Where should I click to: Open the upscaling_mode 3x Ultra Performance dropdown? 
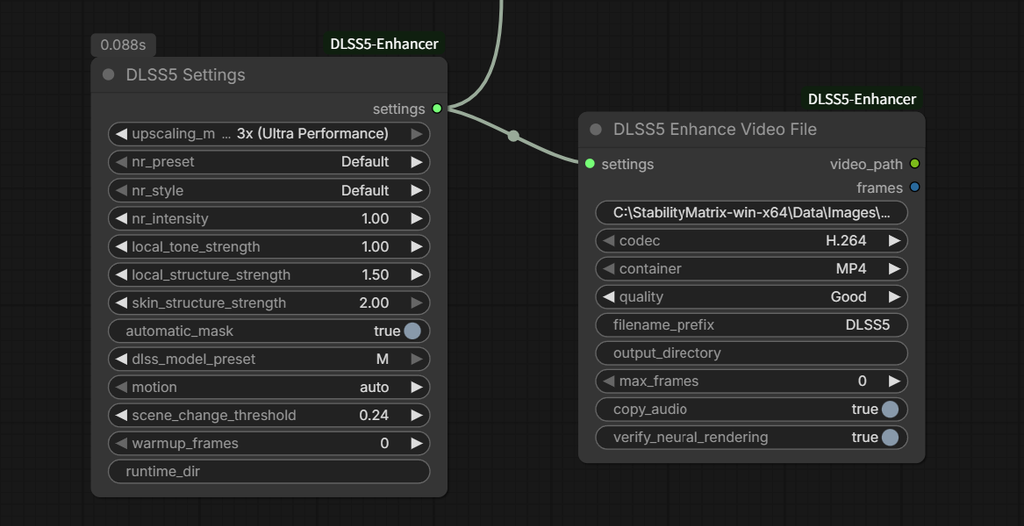269,134
